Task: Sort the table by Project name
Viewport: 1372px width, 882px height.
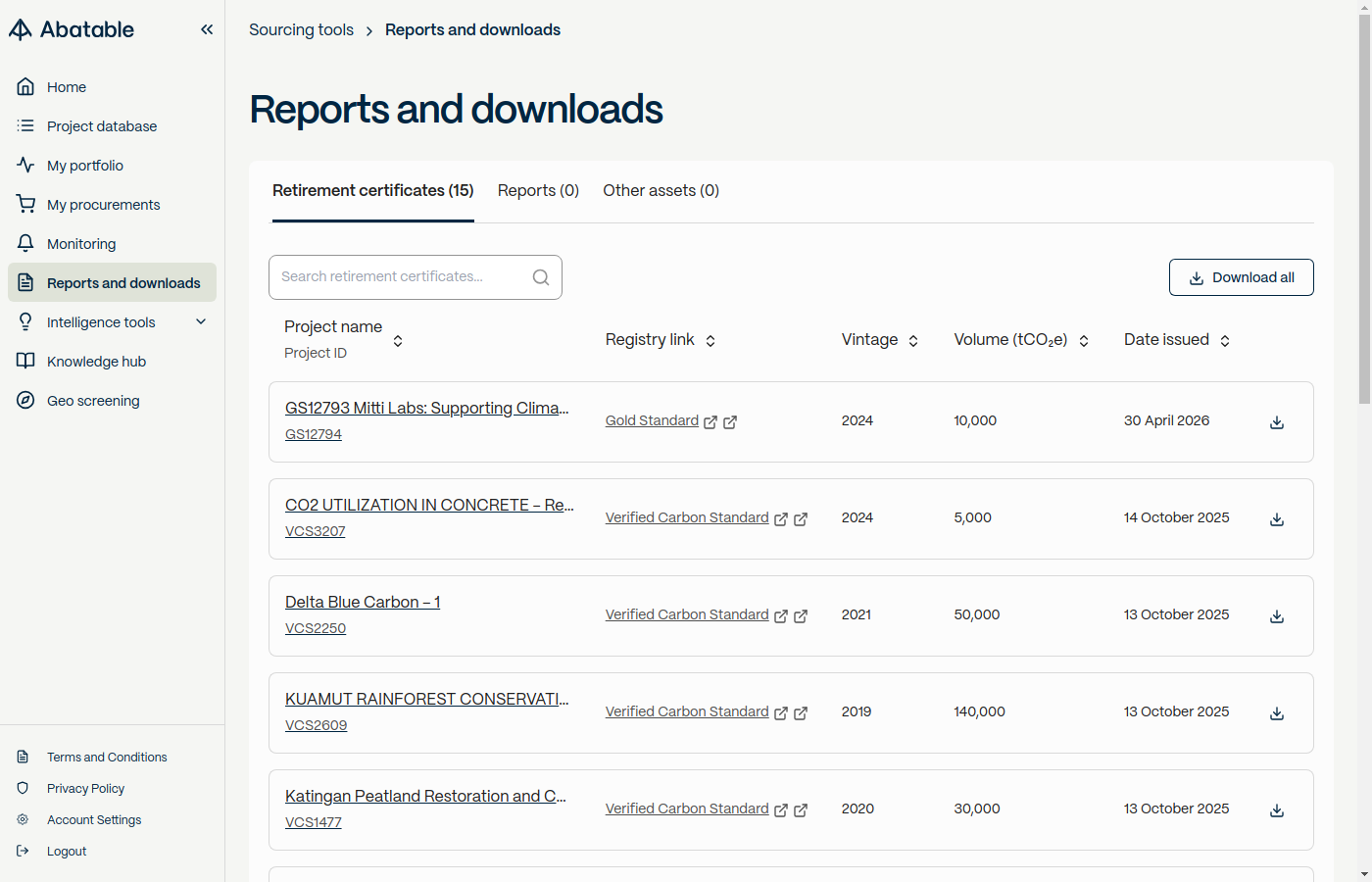Action: tap(398, 340)
